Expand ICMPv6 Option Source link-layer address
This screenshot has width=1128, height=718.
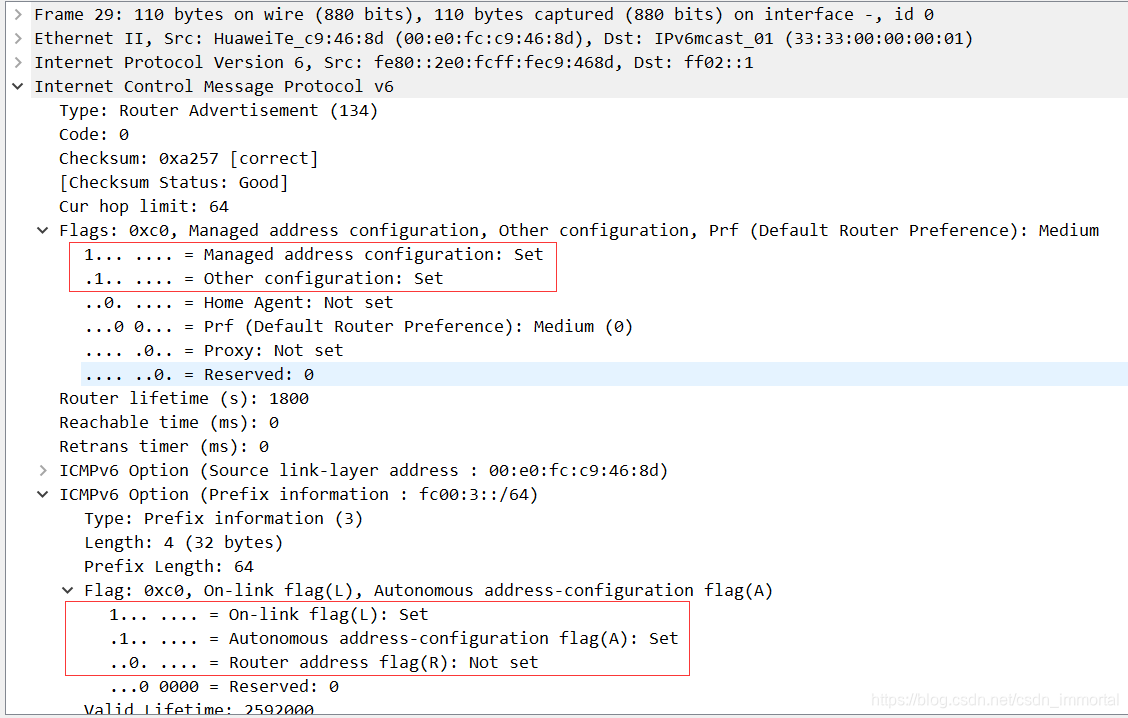[43, 471]
